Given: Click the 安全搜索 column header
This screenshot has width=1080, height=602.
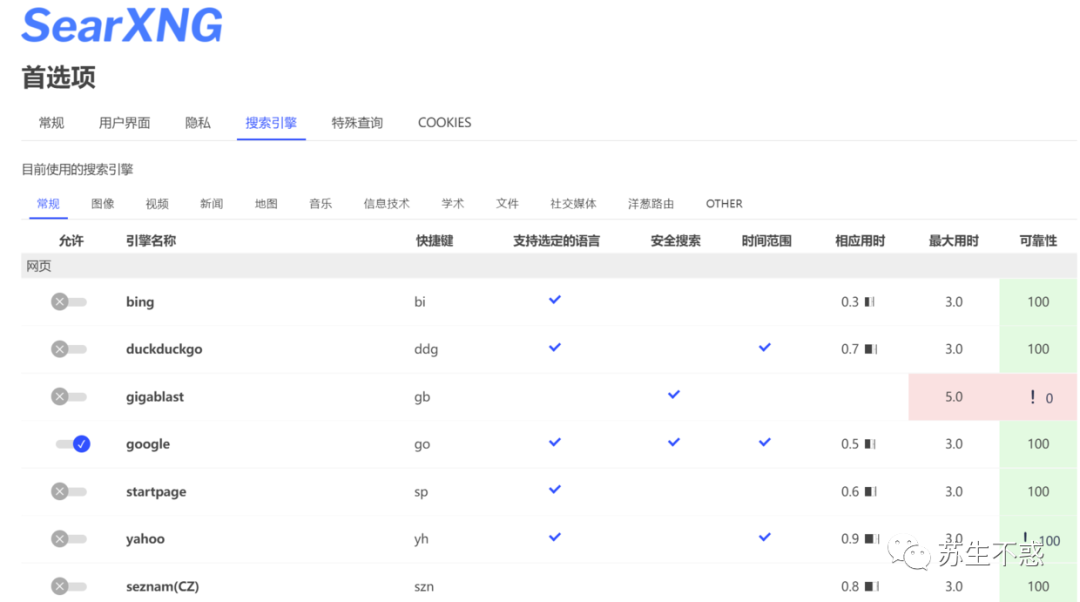Looking at the screenshot, I should 675,241.
